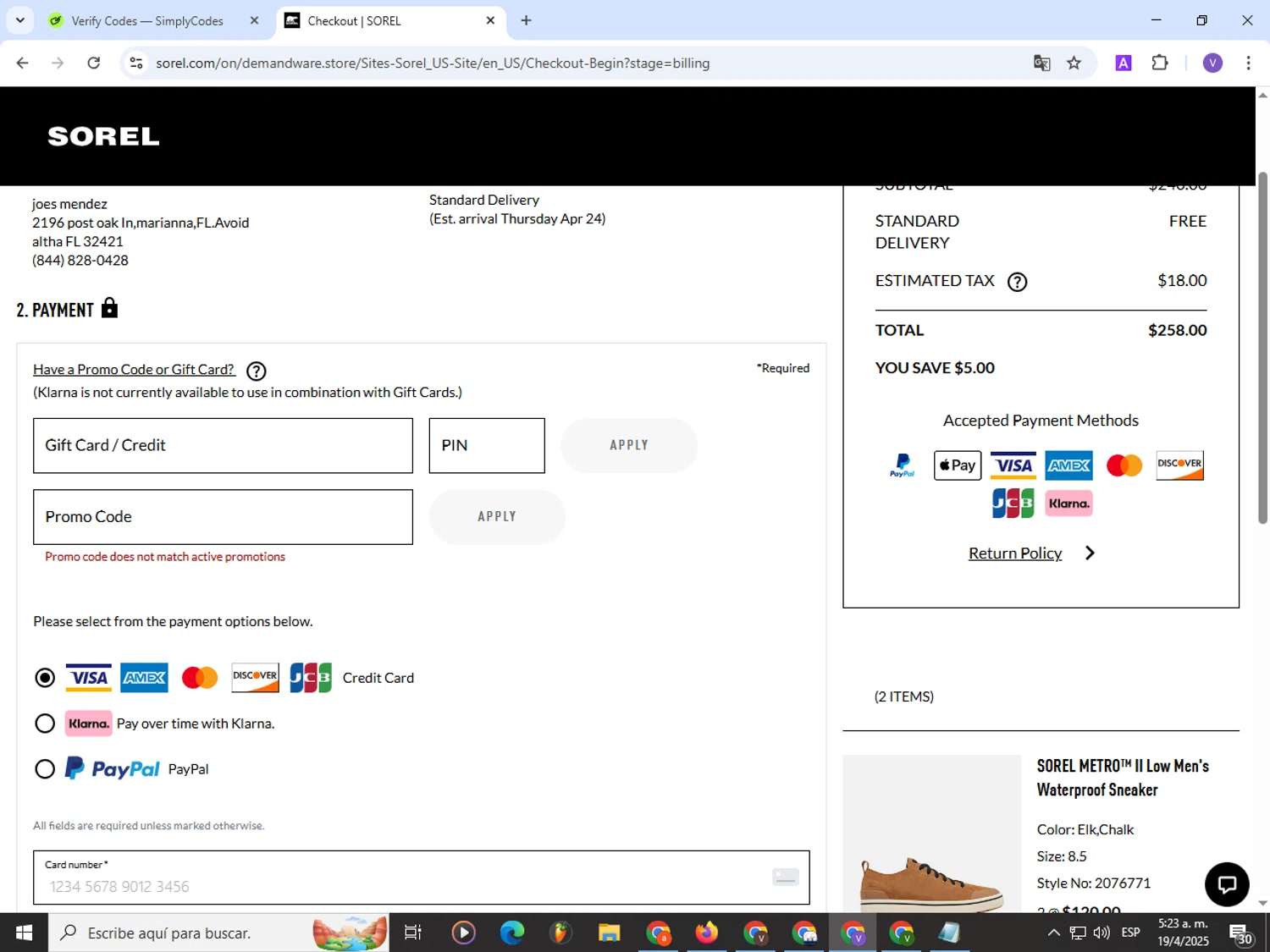Open the live chat bubble icon
The image size is (1270, 952).
click(x=1227, y=884)
